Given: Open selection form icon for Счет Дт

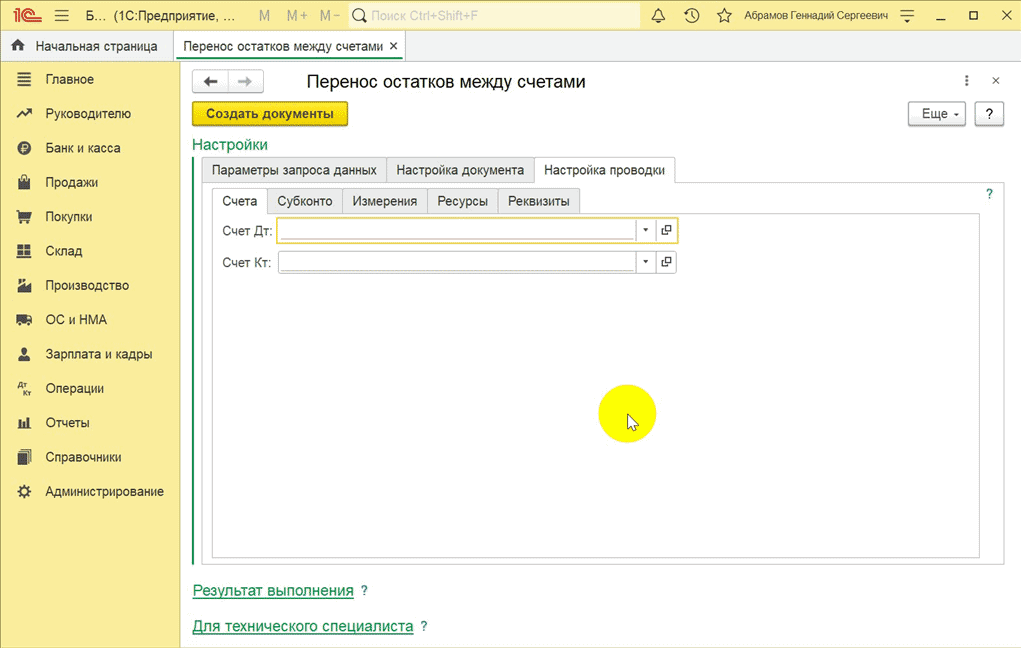Looking at the screenshot, I should [x=667, y=230].
